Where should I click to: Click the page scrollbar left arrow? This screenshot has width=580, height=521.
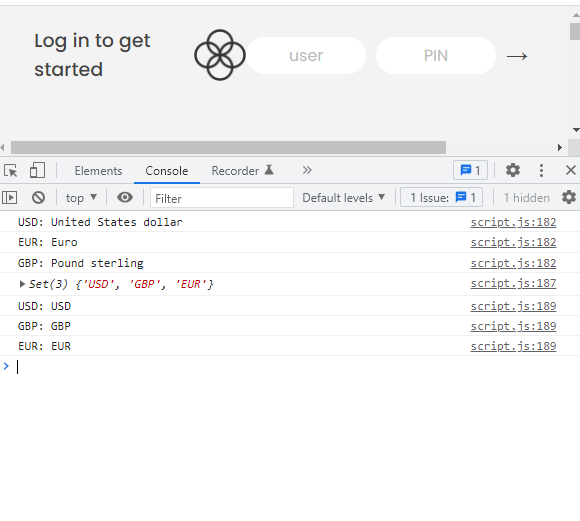pos(3,147)
